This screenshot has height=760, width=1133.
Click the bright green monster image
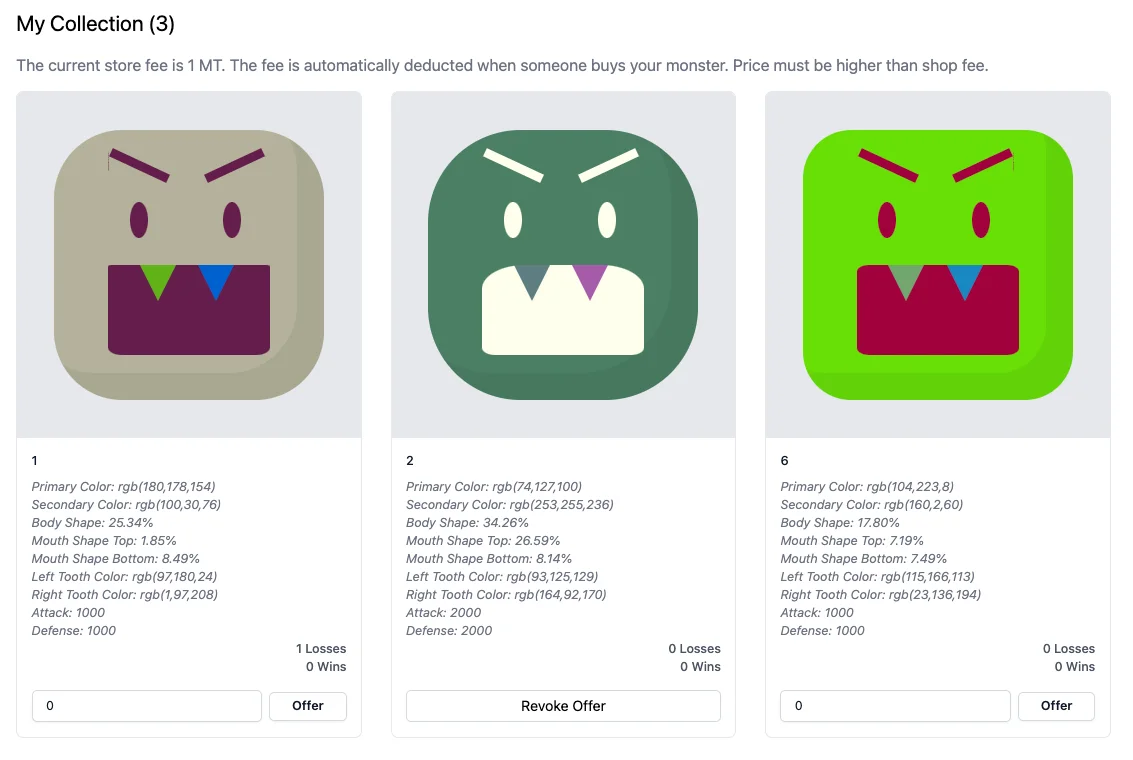tap(937, 265)
